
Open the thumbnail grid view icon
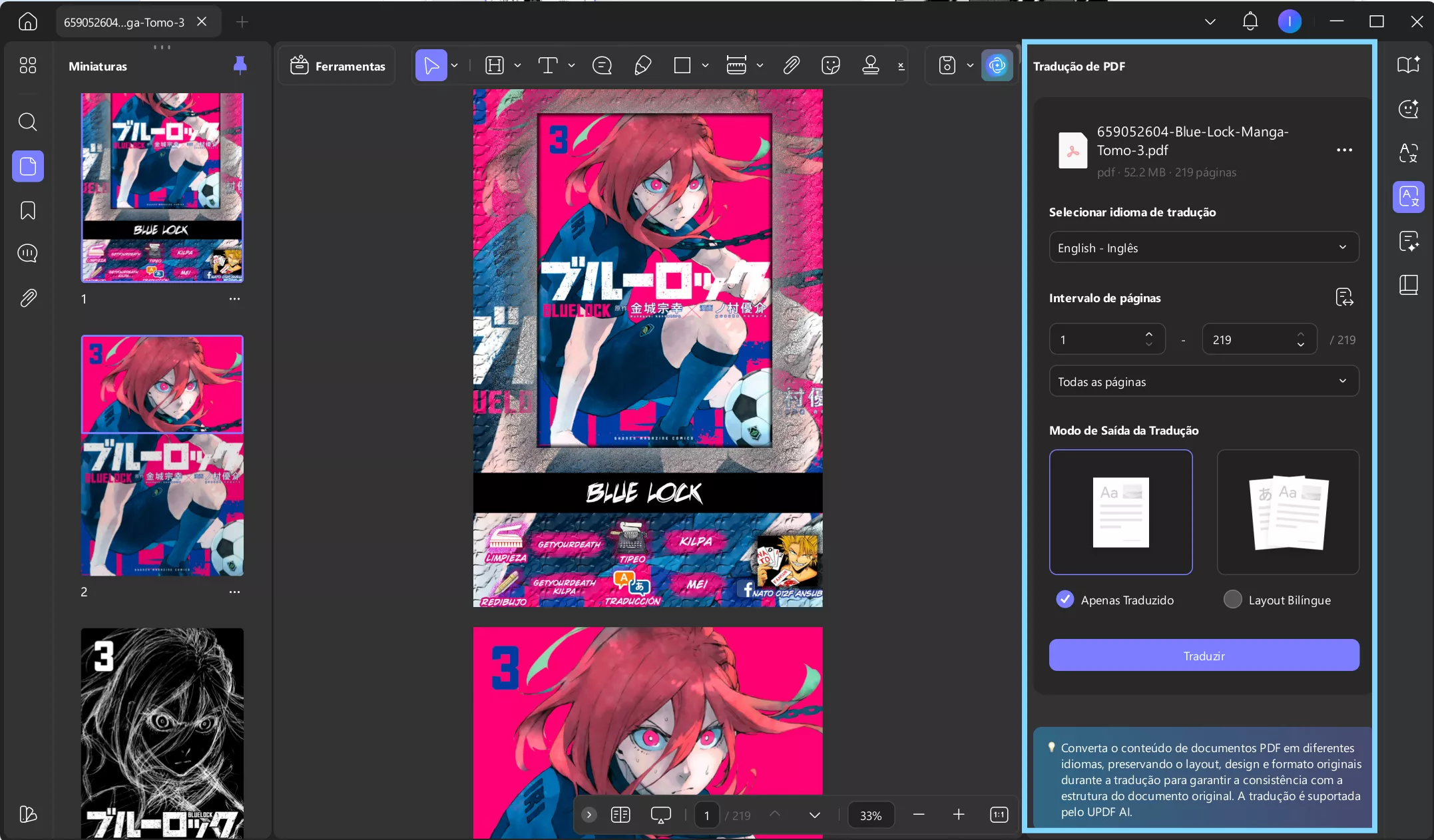27,65
